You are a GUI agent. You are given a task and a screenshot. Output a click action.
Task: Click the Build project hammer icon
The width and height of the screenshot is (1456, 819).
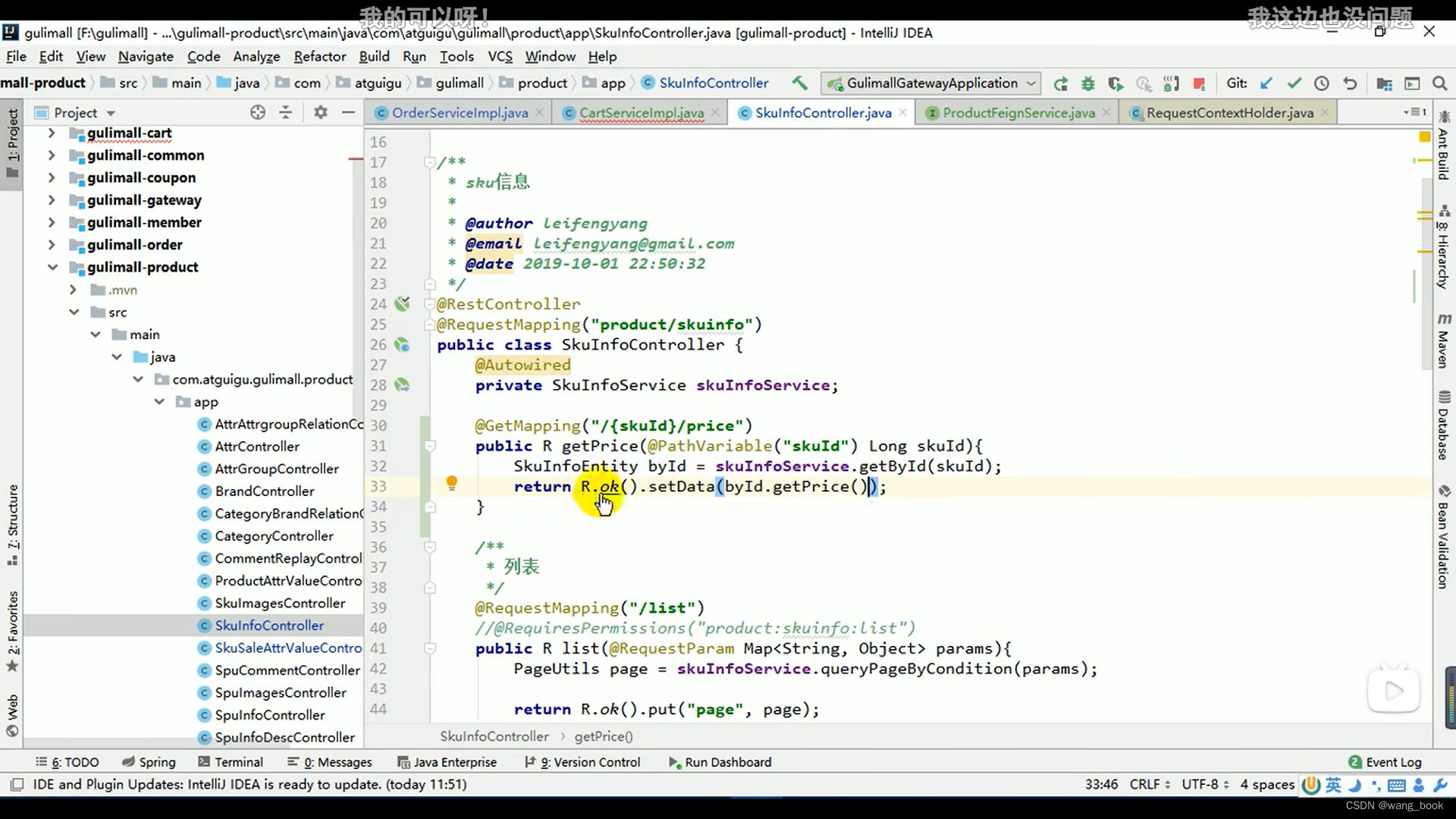pos(799,83)
